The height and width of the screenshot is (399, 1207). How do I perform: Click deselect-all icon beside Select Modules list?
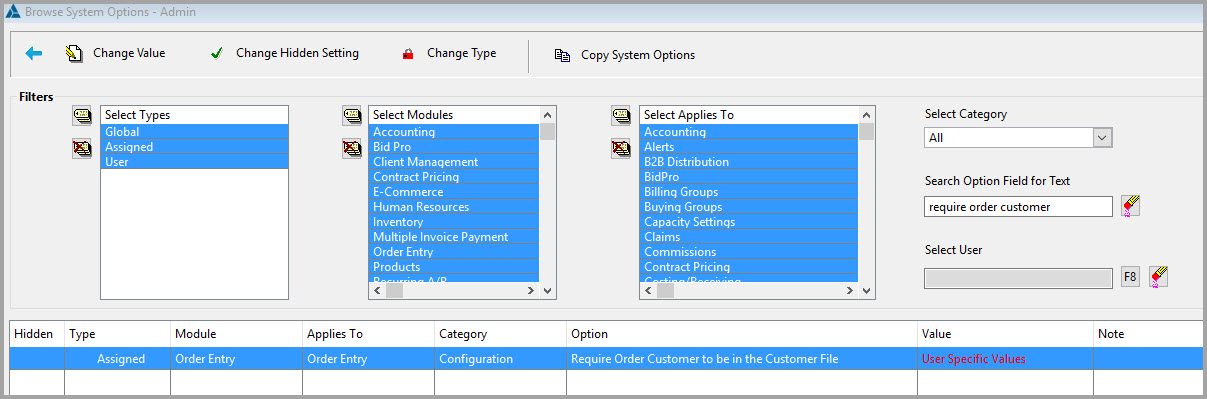(352, 149)
